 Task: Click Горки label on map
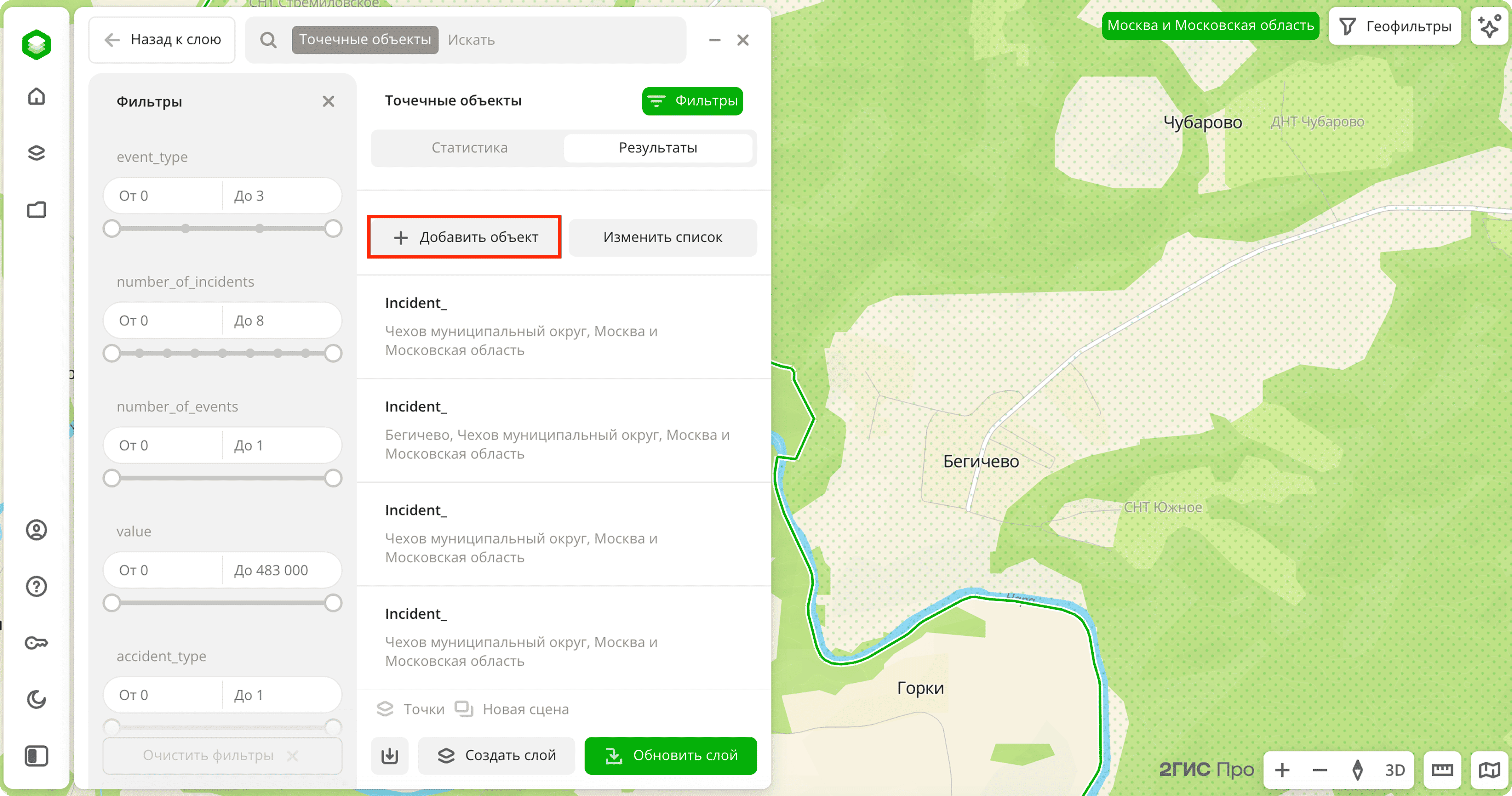point(920,687)
